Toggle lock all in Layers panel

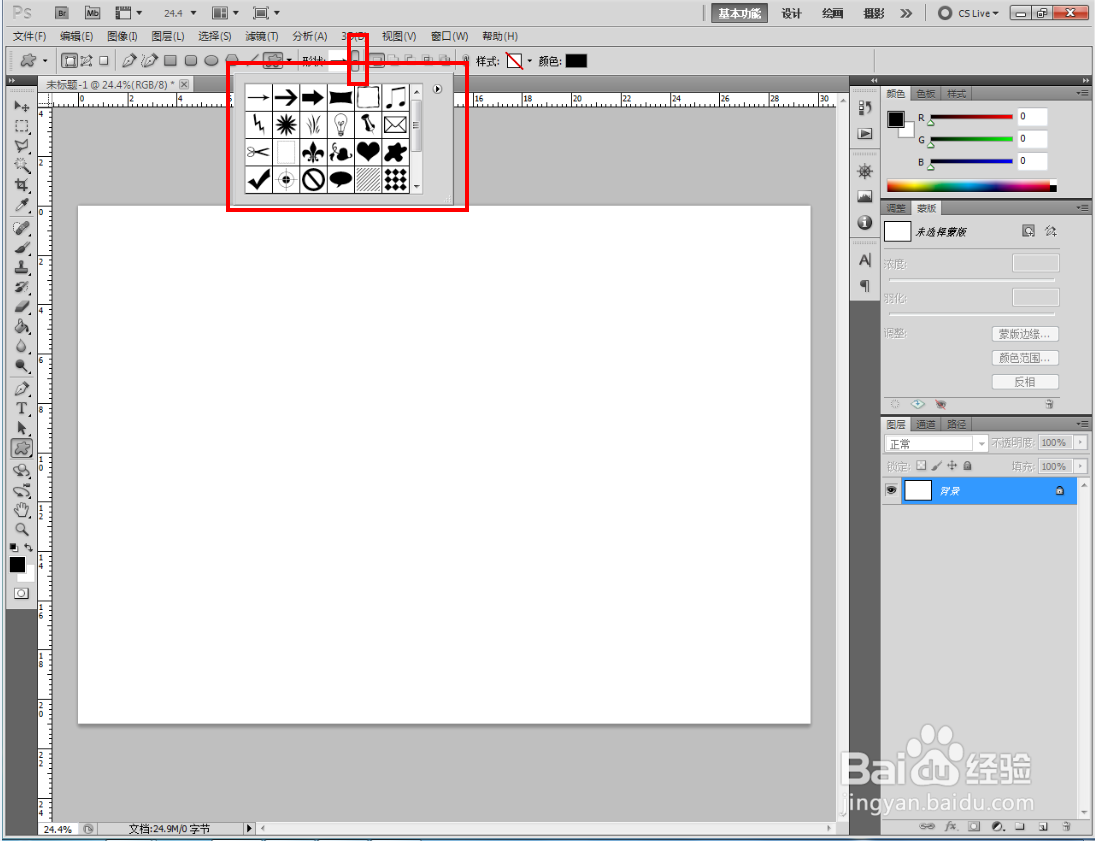pos(967,465)
